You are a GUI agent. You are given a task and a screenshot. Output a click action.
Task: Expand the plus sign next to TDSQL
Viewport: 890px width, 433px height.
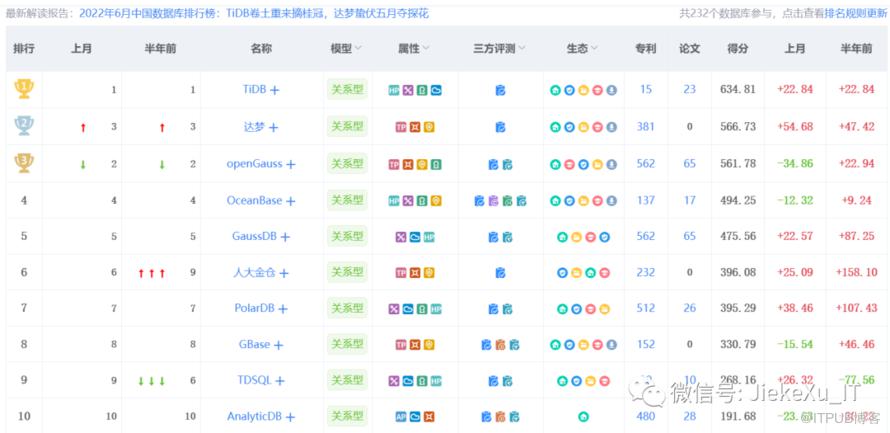(x=280, y=381)
